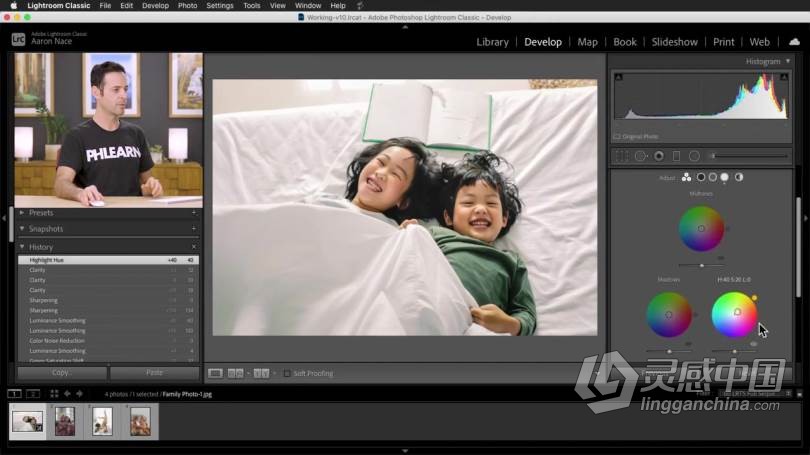Switch to Loupe view mode
810x455 pixels.
click(x=215, y=373)
